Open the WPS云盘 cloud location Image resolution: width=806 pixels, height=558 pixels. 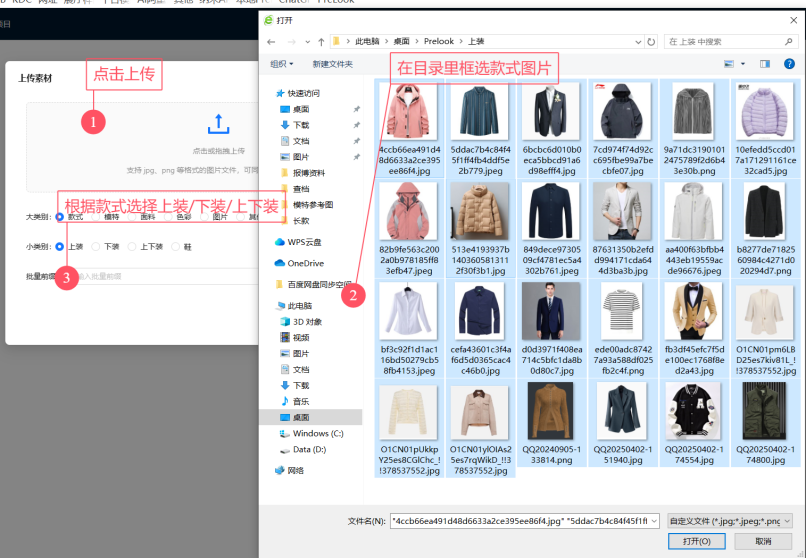(304, 242)
